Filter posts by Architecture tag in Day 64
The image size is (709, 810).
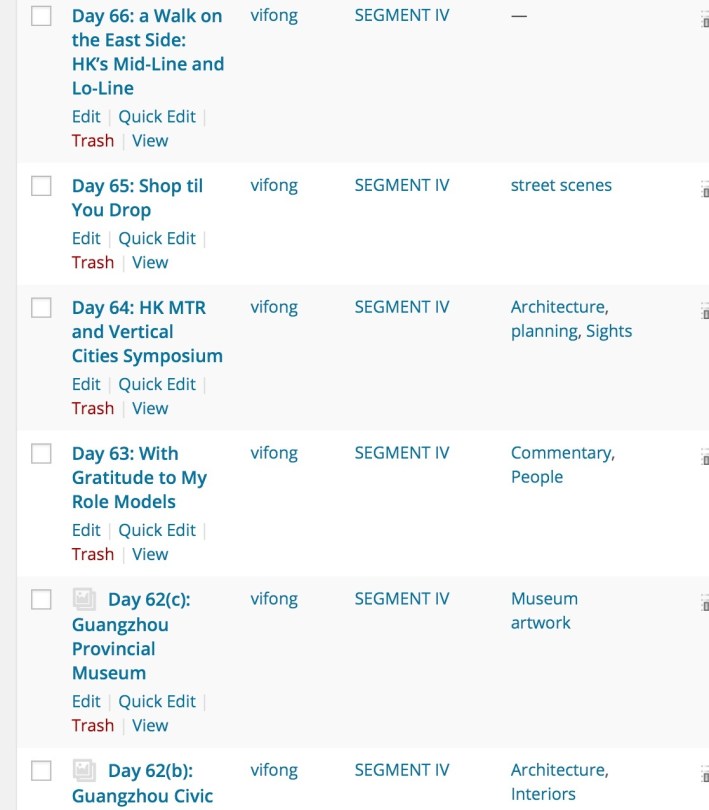click(558, 307)
